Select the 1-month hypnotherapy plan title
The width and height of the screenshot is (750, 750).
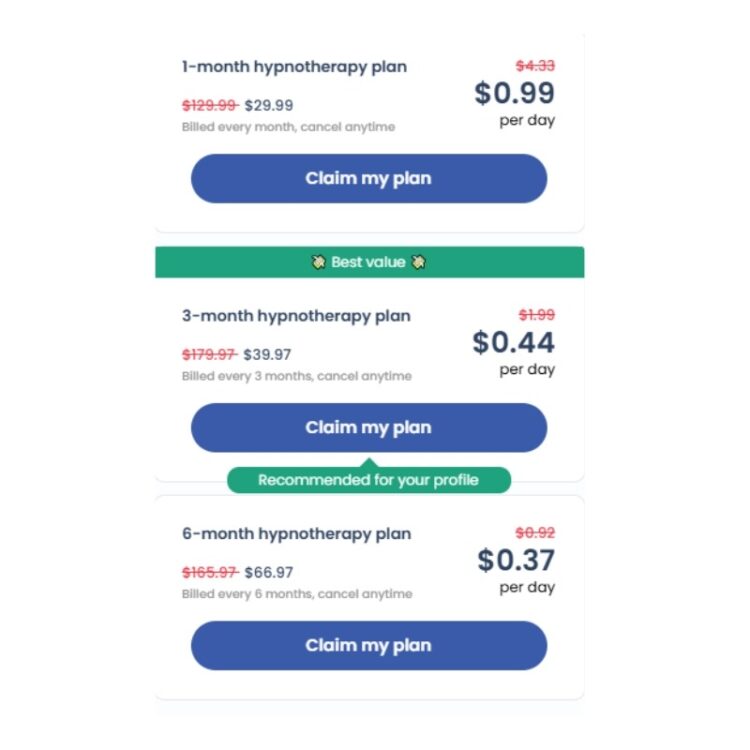tap(294, 68)
